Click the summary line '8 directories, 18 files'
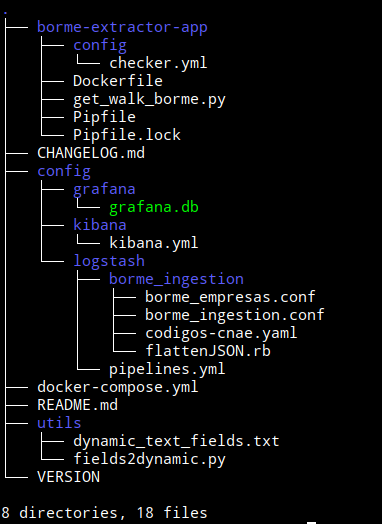This screenshot has width=382, height=524. [104, 513]
